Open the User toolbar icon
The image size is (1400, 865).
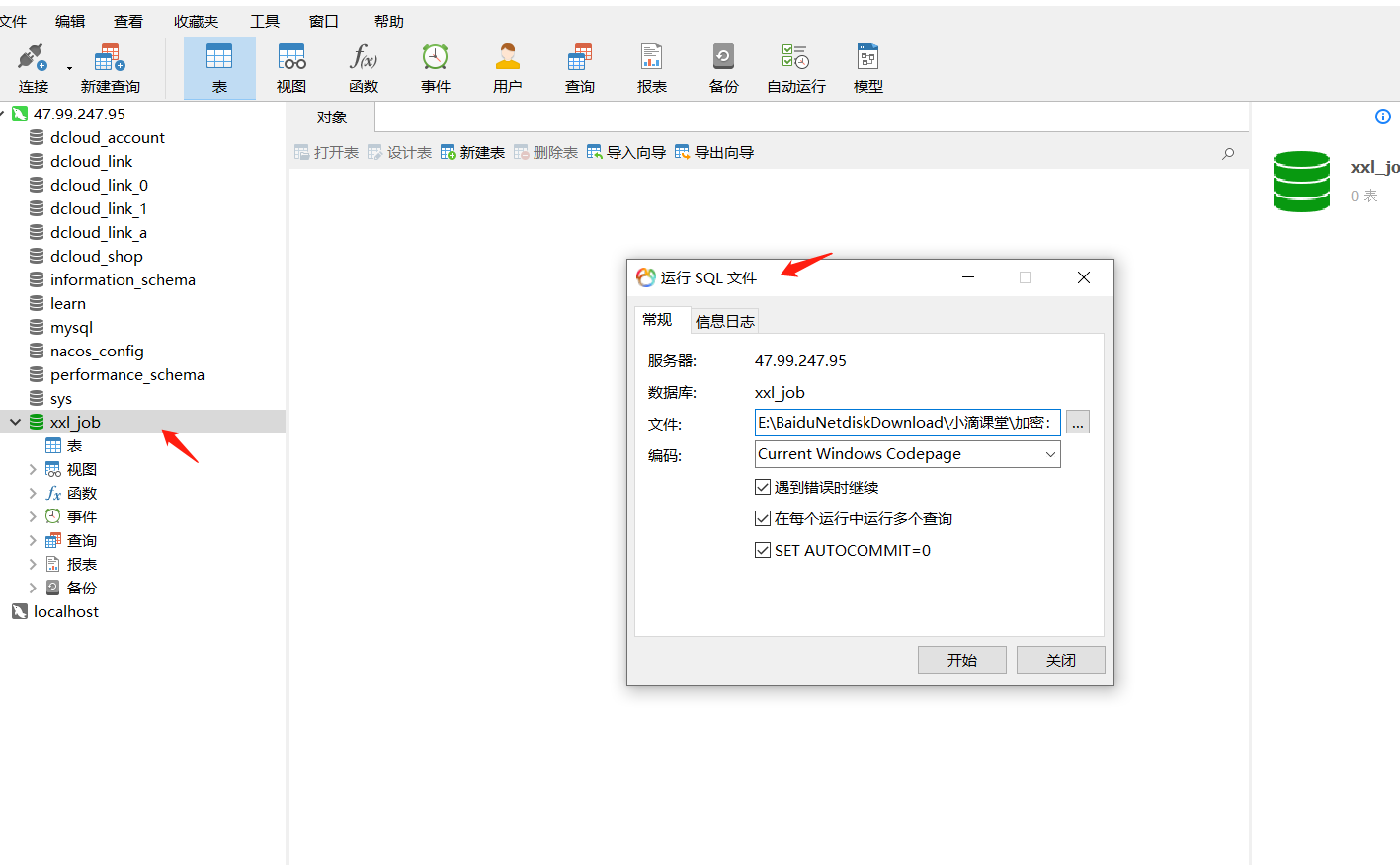(x=508, y=68)
